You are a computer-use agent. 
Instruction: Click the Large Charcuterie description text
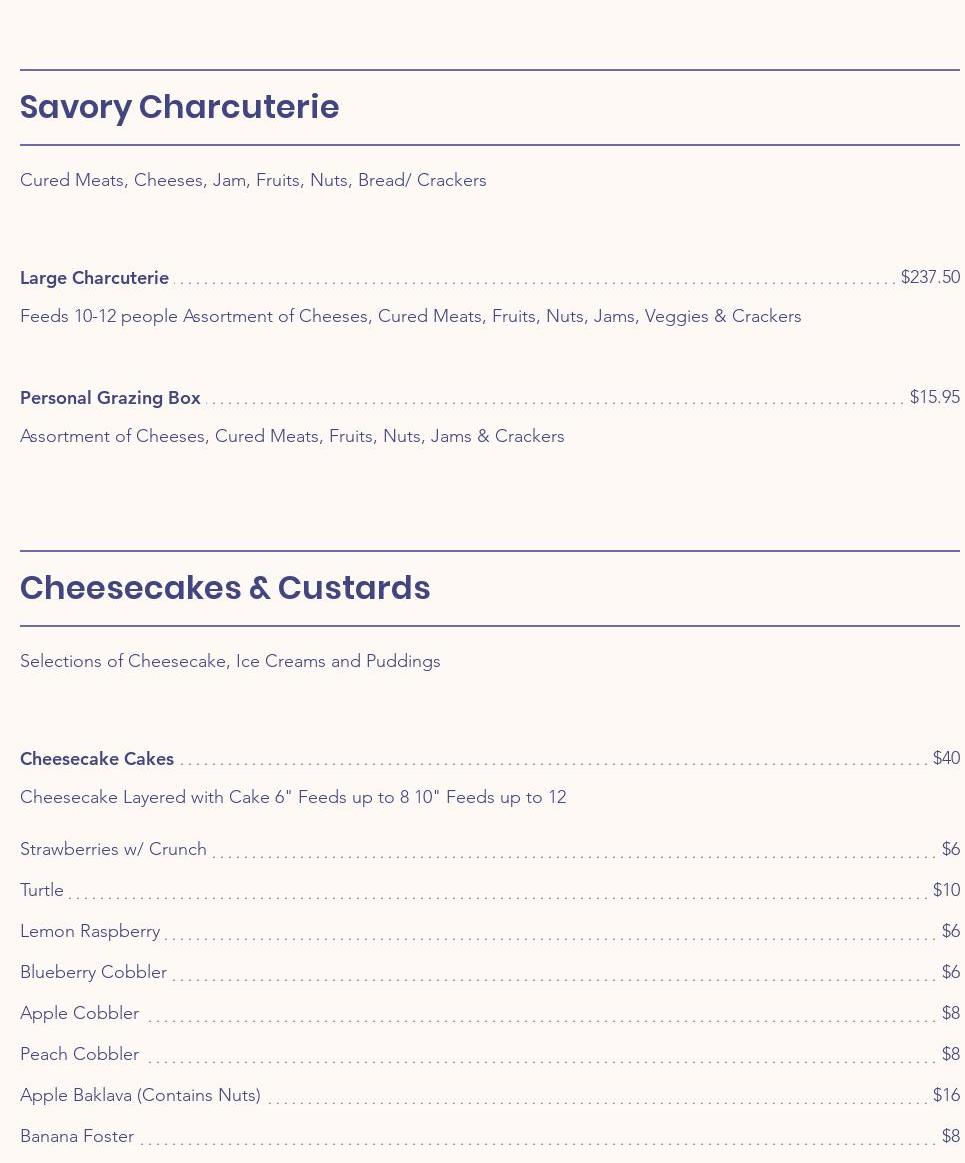click(x=410, y=316)
